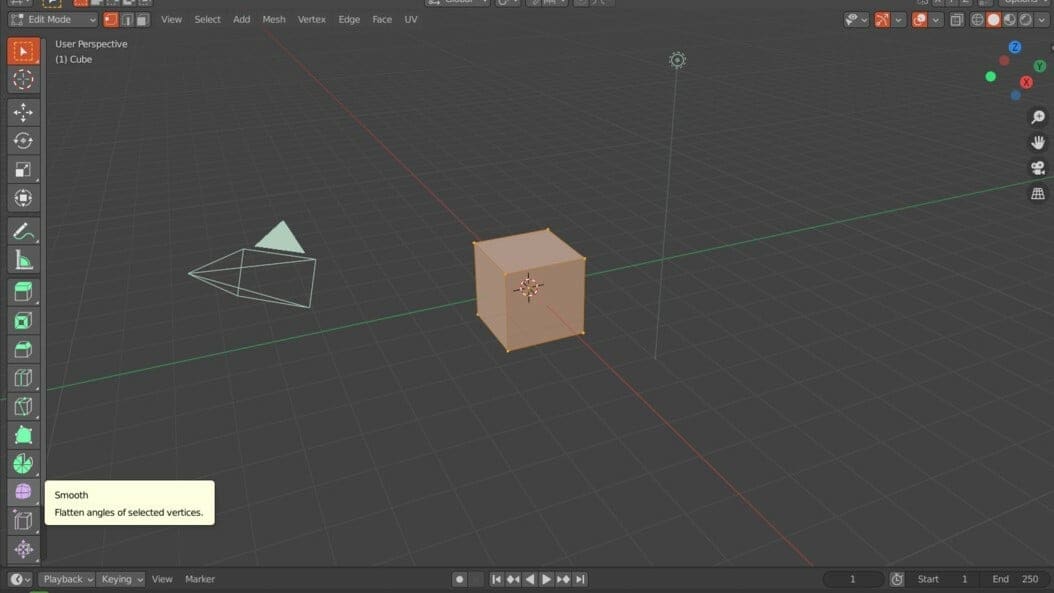
Task: Jump to next keyframe
Action: [x=563, y=579]
